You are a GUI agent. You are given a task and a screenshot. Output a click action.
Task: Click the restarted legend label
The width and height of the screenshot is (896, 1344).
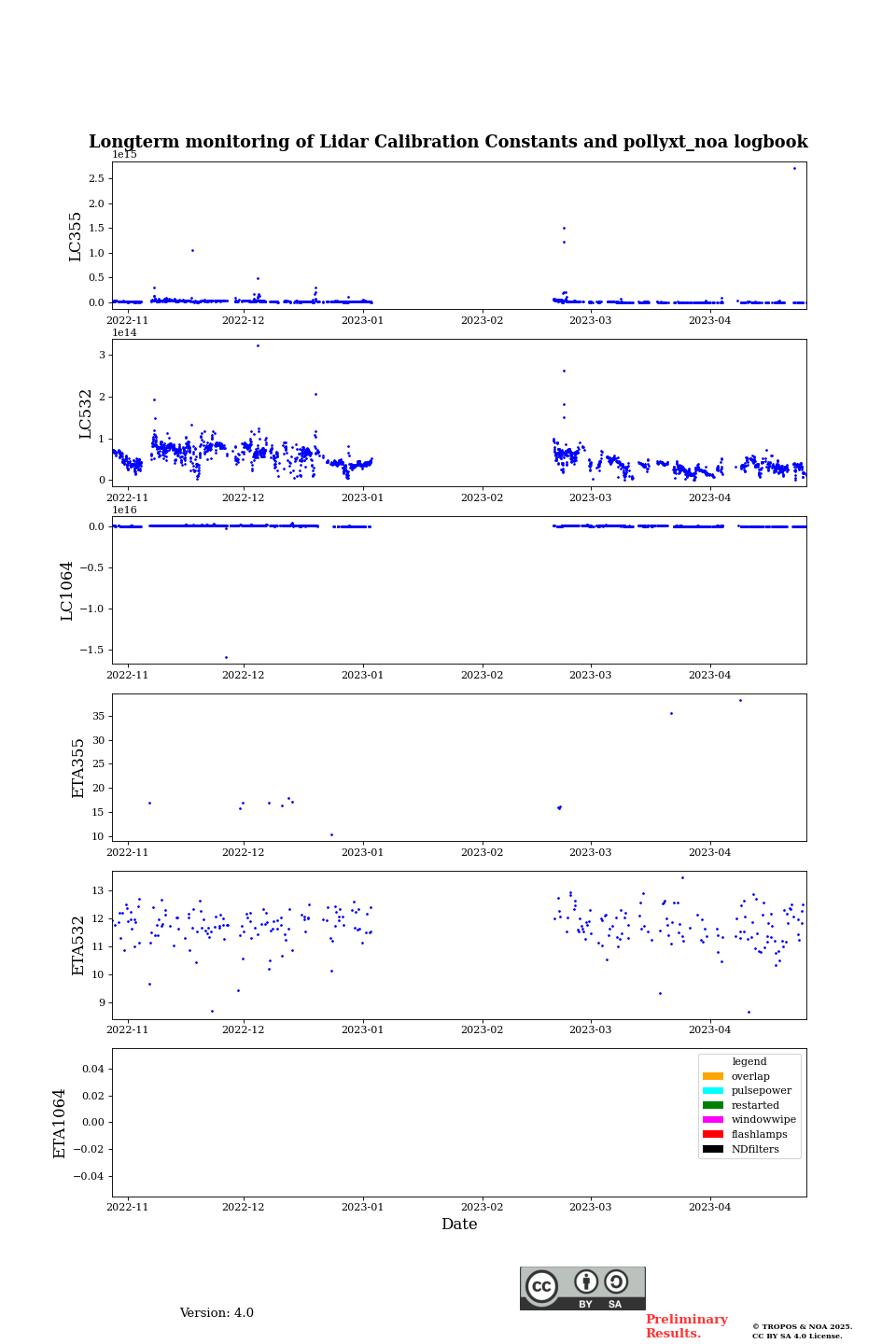(755, 1105)
